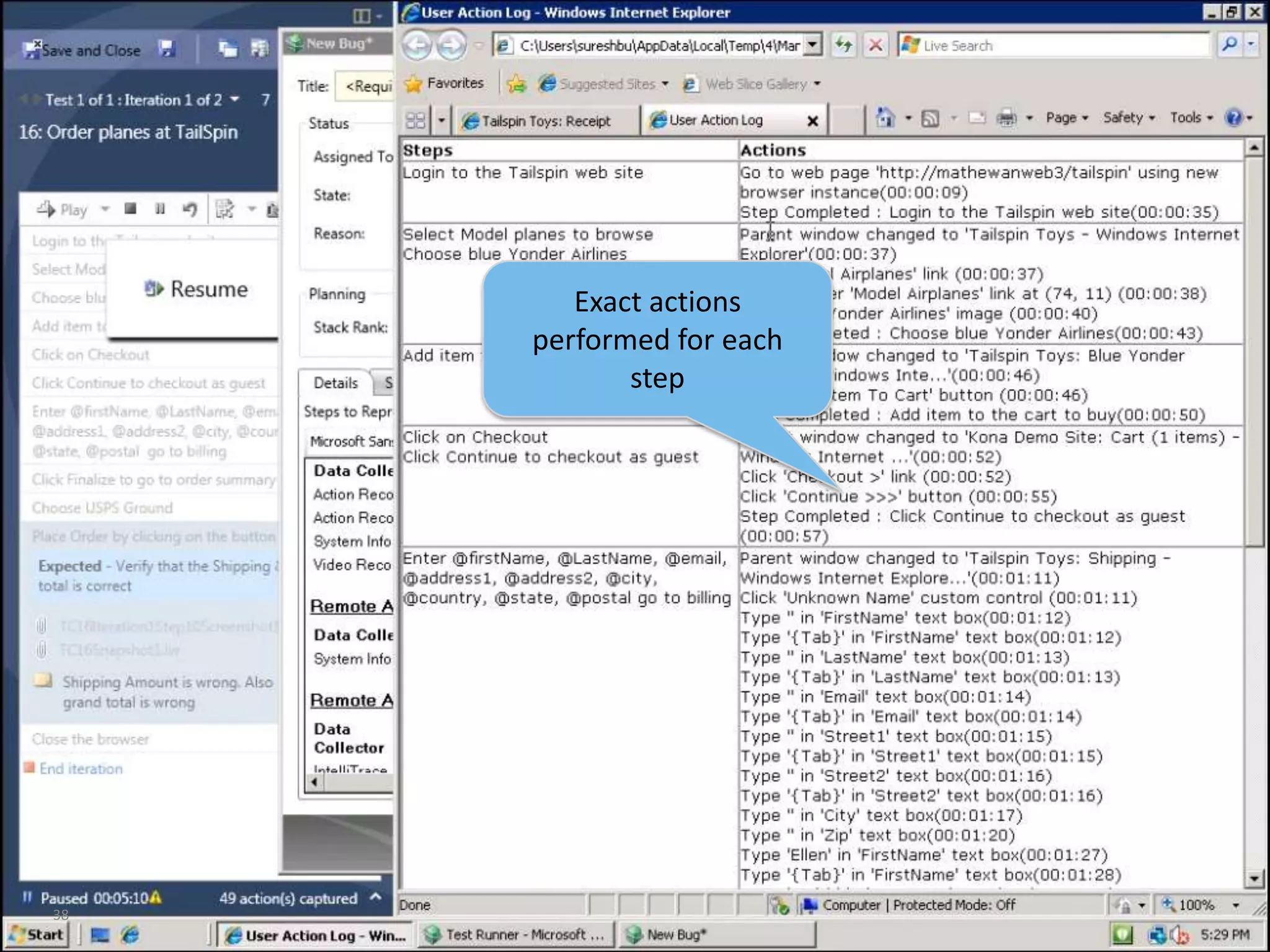Click the Home icon in command bar

[885, 117]
